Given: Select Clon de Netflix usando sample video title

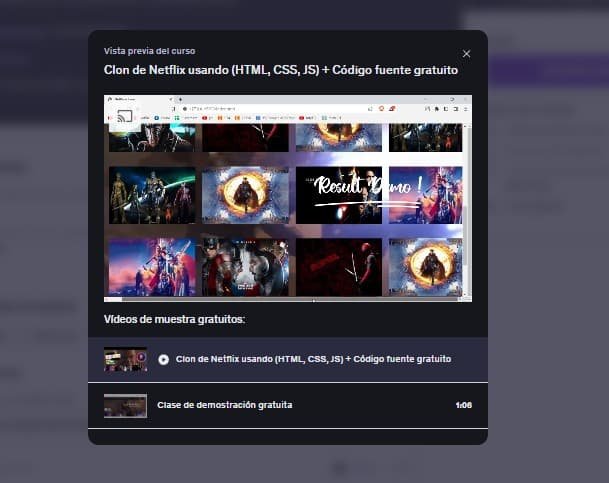Looking at the screenshot, I should (313, 359).
